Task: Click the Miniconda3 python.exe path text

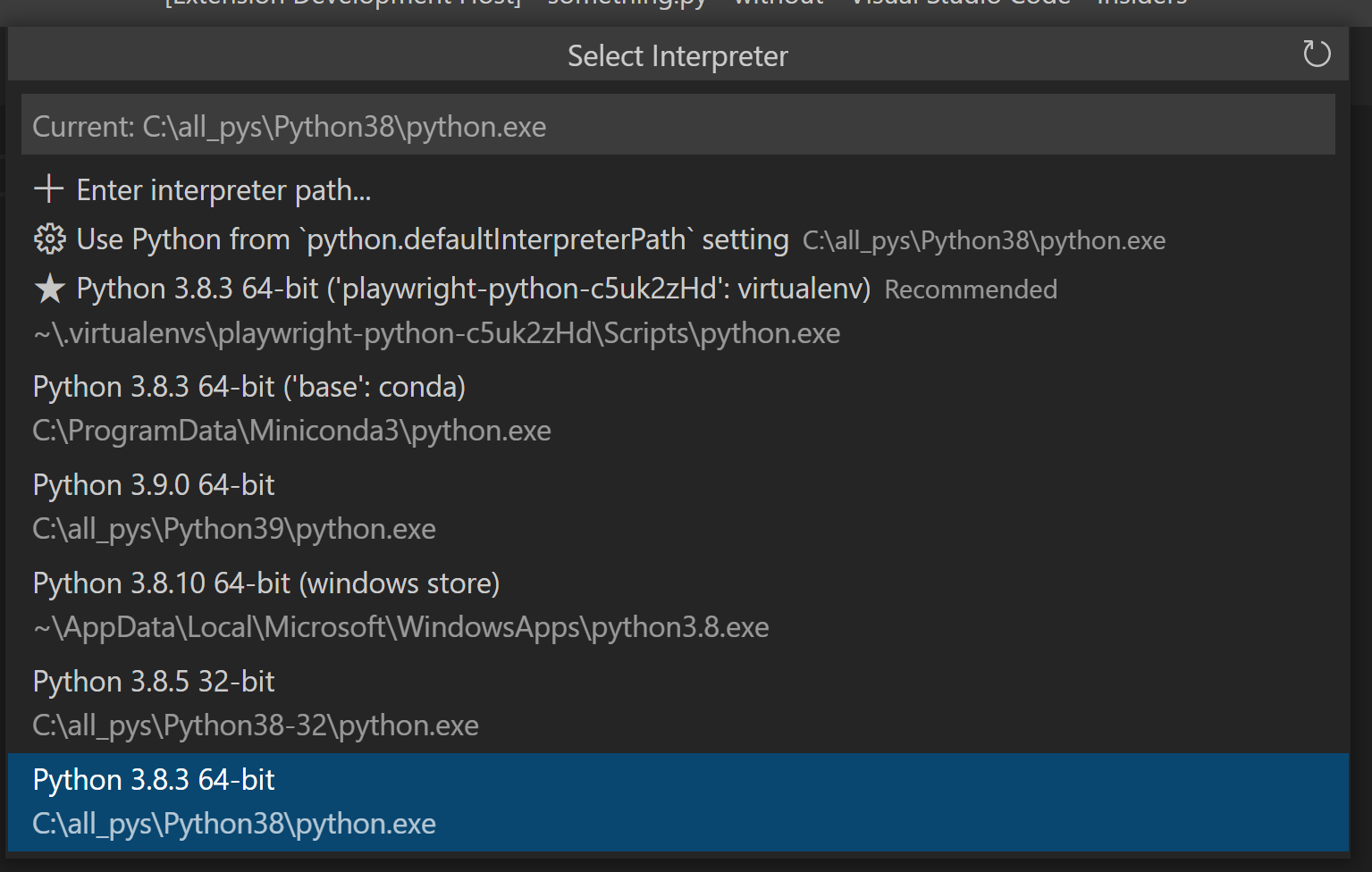Action: (291, 430)
